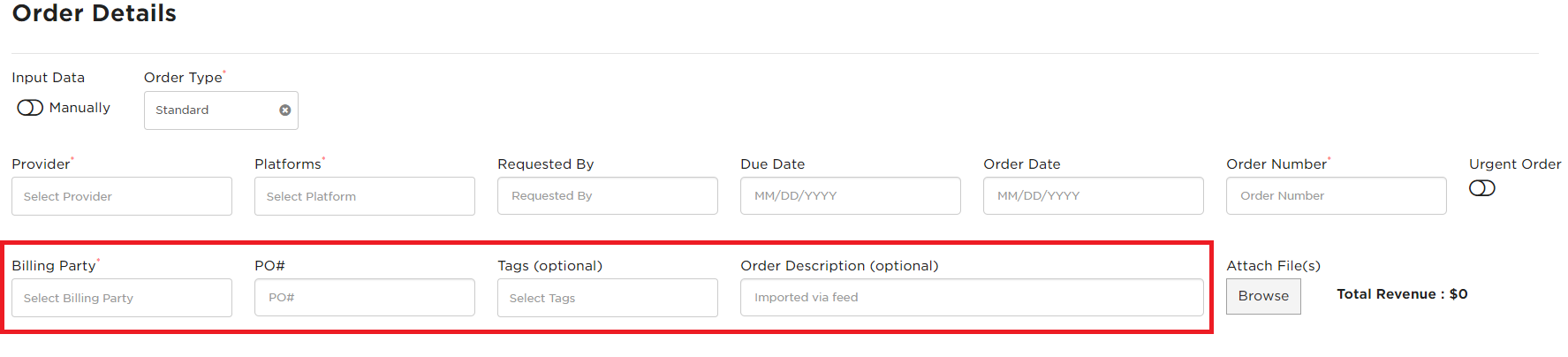Focus the Order Date field
The width and height of the screenshot is (1568, 357).
coord(1094,195)
